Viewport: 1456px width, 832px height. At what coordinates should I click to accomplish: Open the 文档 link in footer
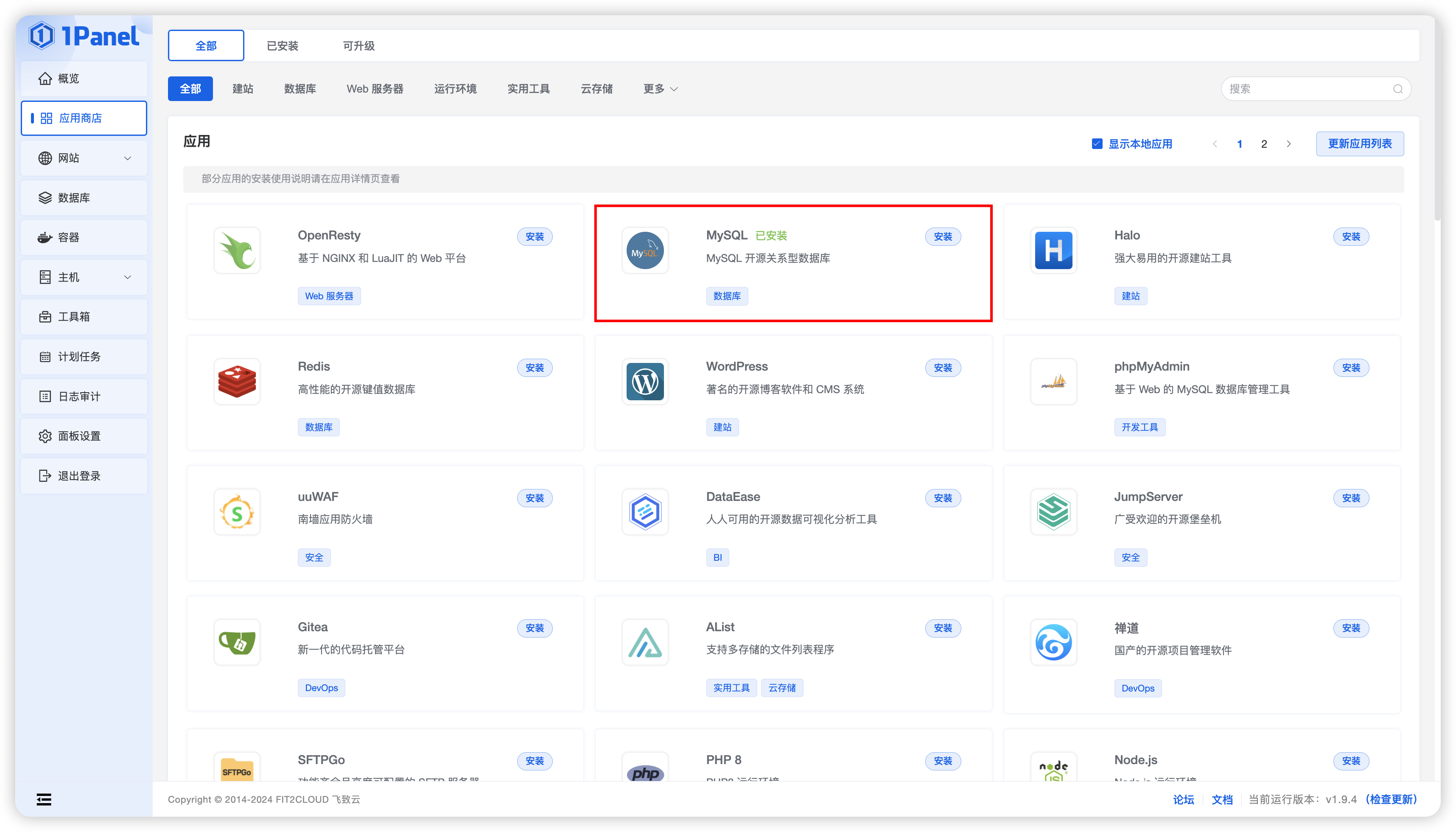pos(1222,799)
